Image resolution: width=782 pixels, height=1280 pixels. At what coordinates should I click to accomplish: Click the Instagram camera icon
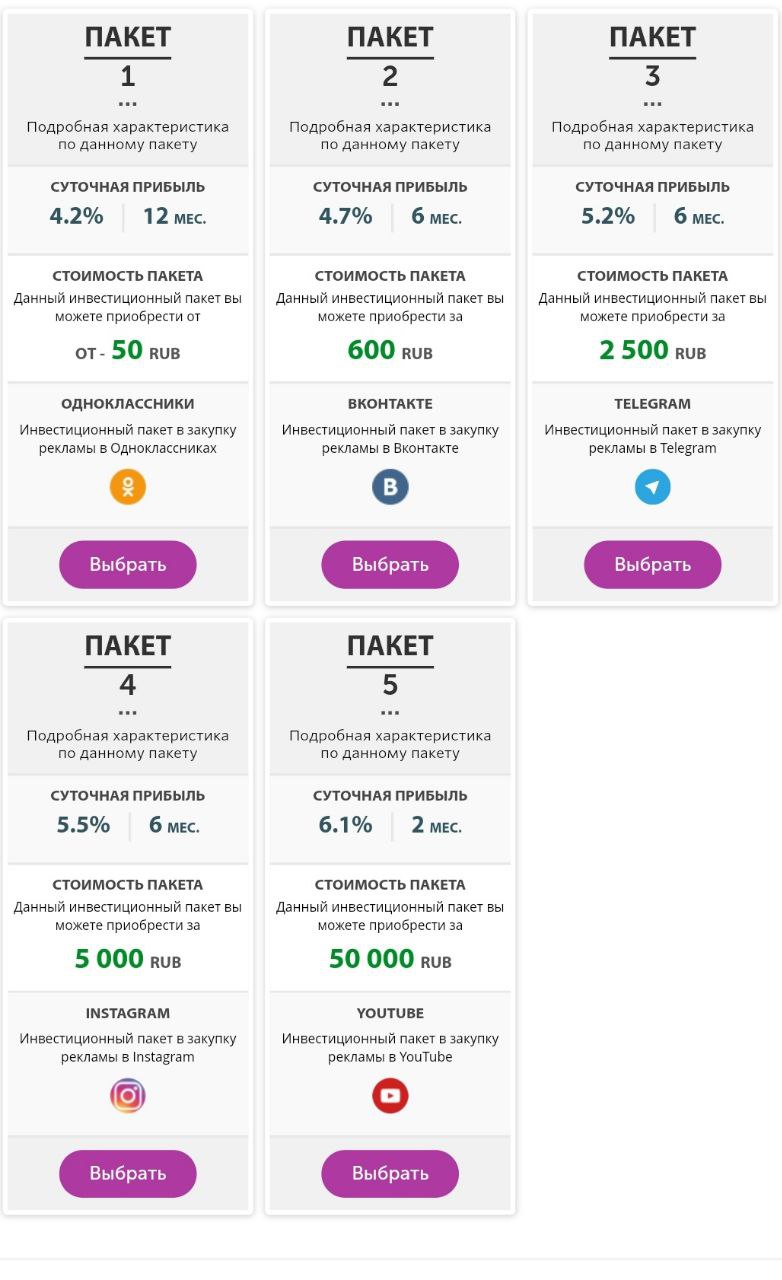(128, 1096)
